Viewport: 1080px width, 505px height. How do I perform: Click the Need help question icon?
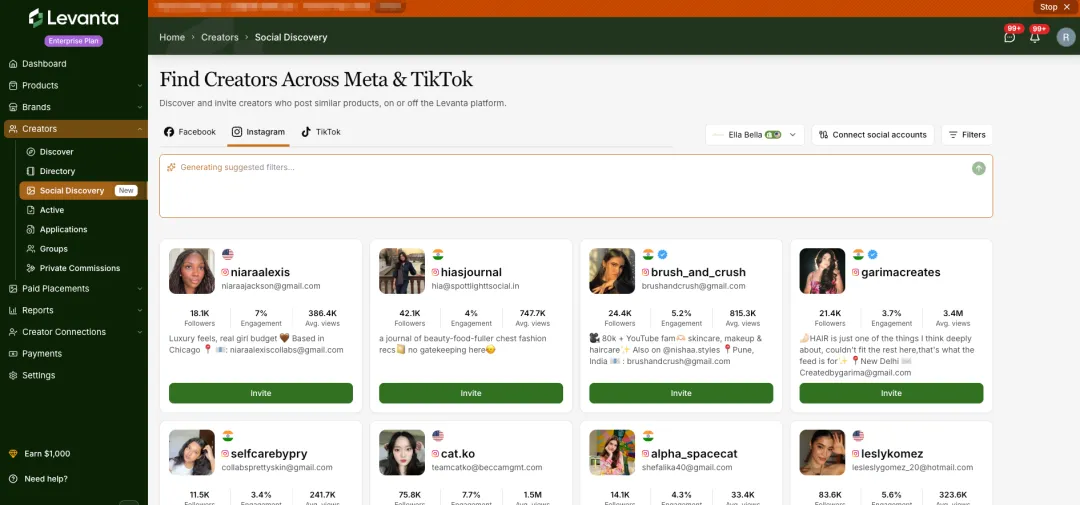pos(13,479)
